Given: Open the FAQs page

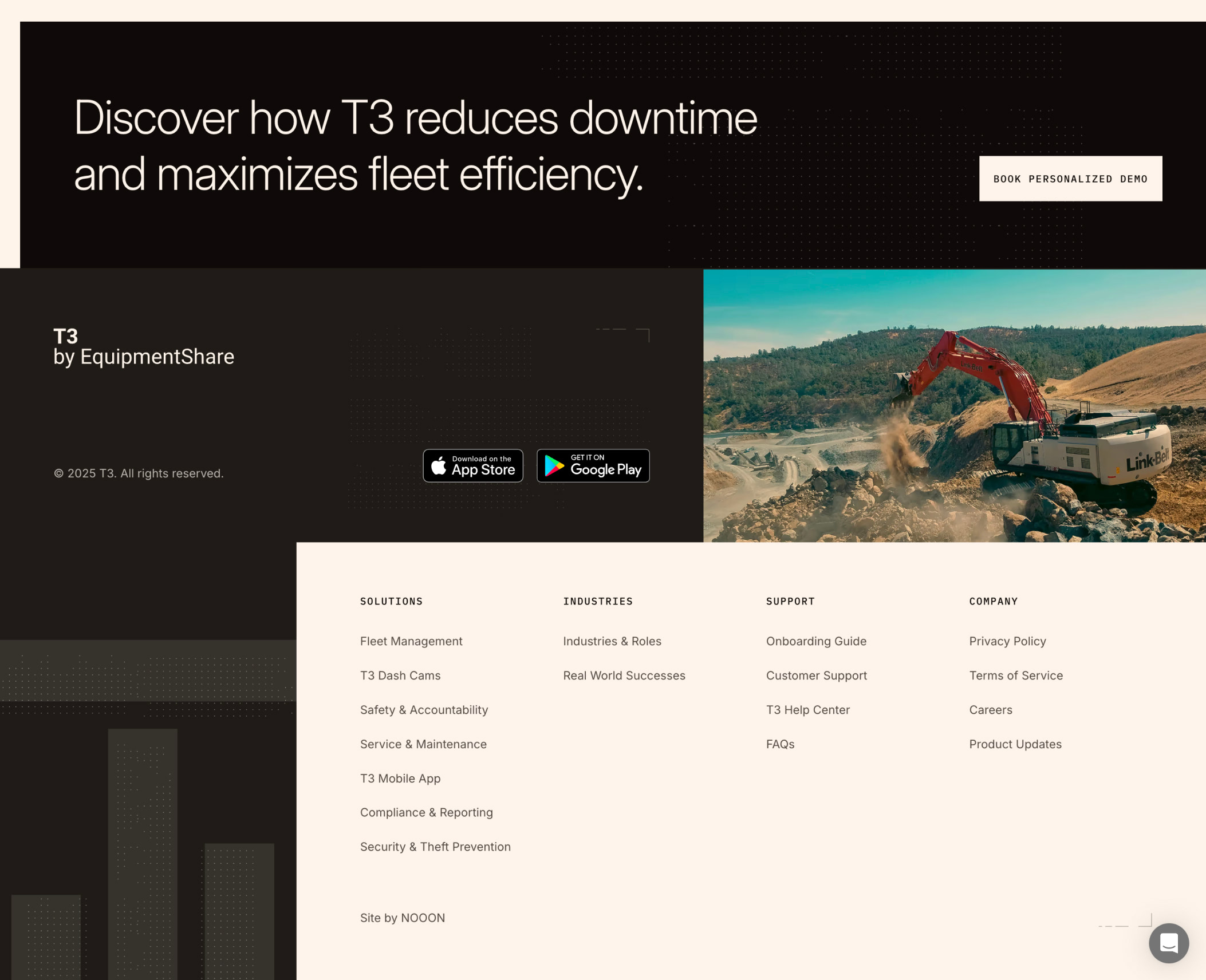Looking at the screenshot, I should point(780,744).
